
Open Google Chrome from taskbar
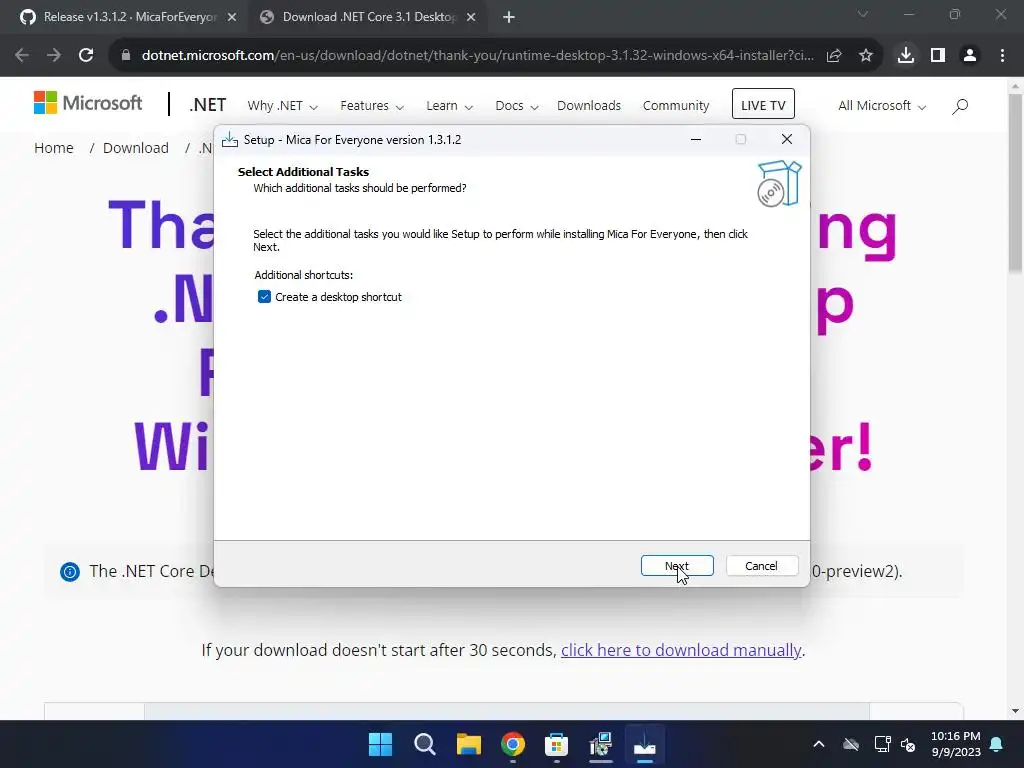[513, 744]
